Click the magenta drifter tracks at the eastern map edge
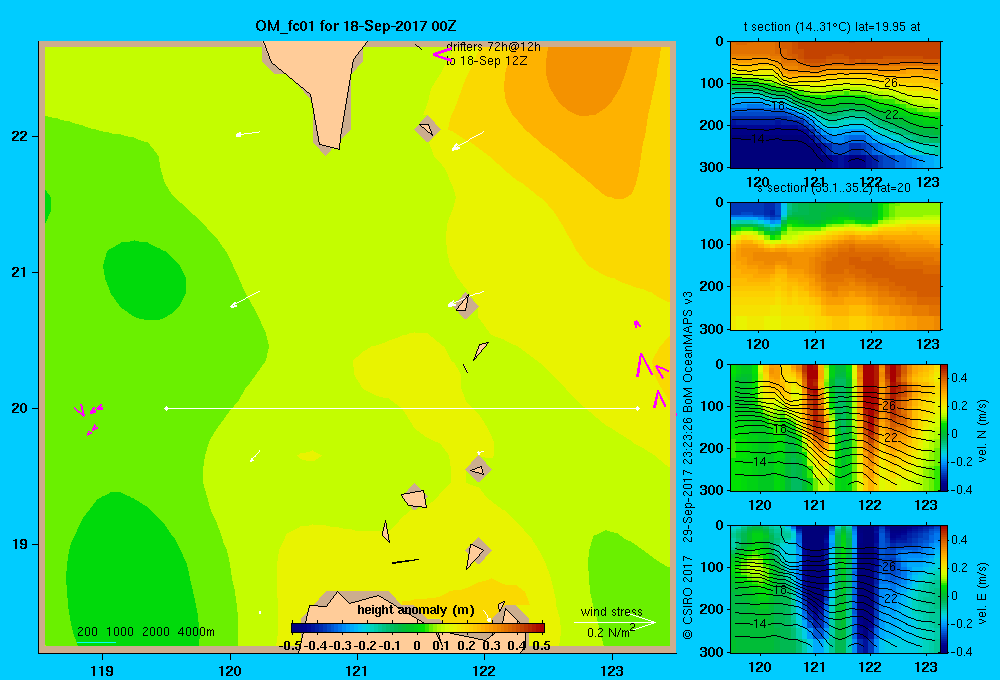The image size is (1000, 680). pos(652,366)
